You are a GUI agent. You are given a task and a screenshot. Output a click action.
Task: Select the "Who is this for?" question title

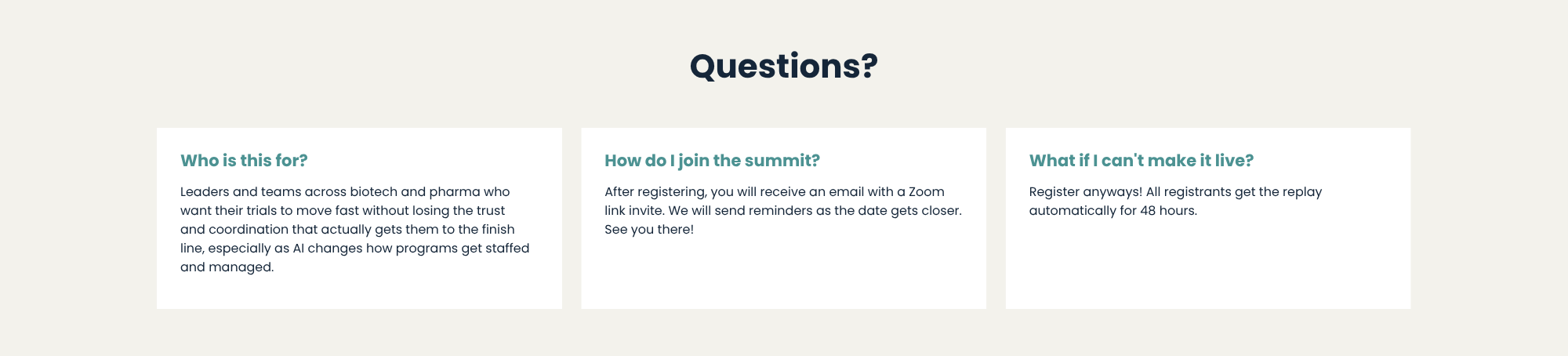tap(244, 161)
